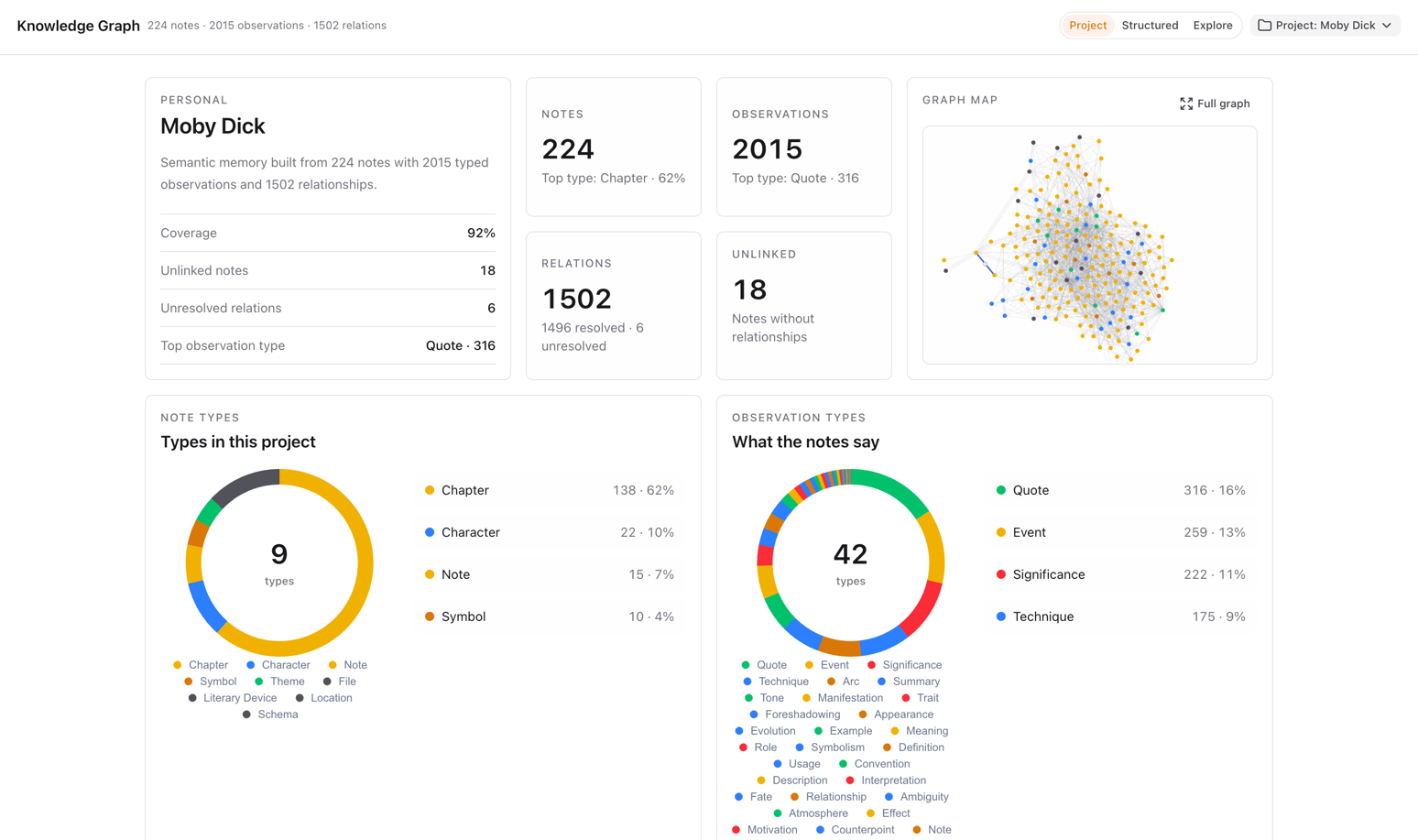Click the Theme legend entry under note types
Viewport: 1418px width, 840px height.
point(279,682)
